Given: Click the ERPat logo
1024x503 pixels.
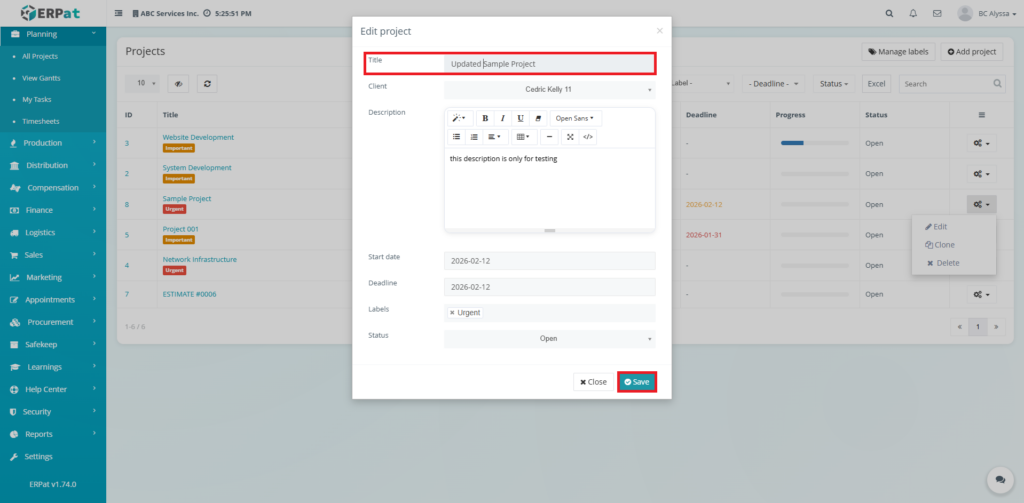Looking at the screenshot, I should pyautogui.click(x=52, y=12).
